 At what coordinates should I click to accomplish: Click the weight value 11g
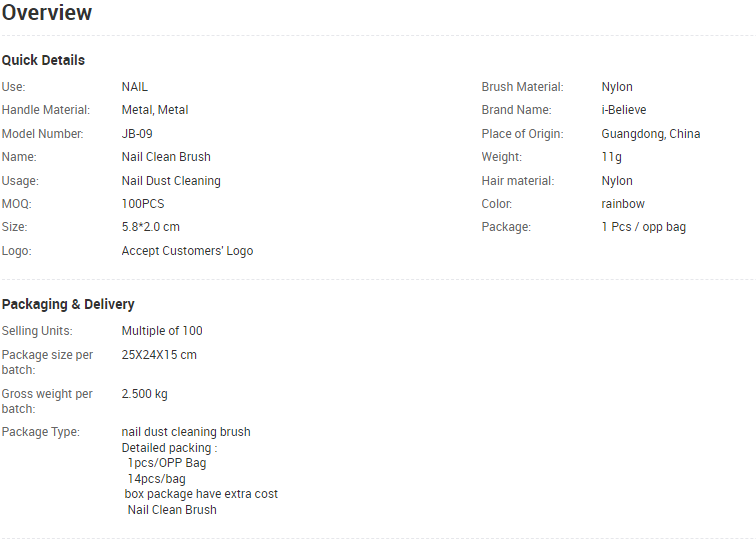pos(611,157)
